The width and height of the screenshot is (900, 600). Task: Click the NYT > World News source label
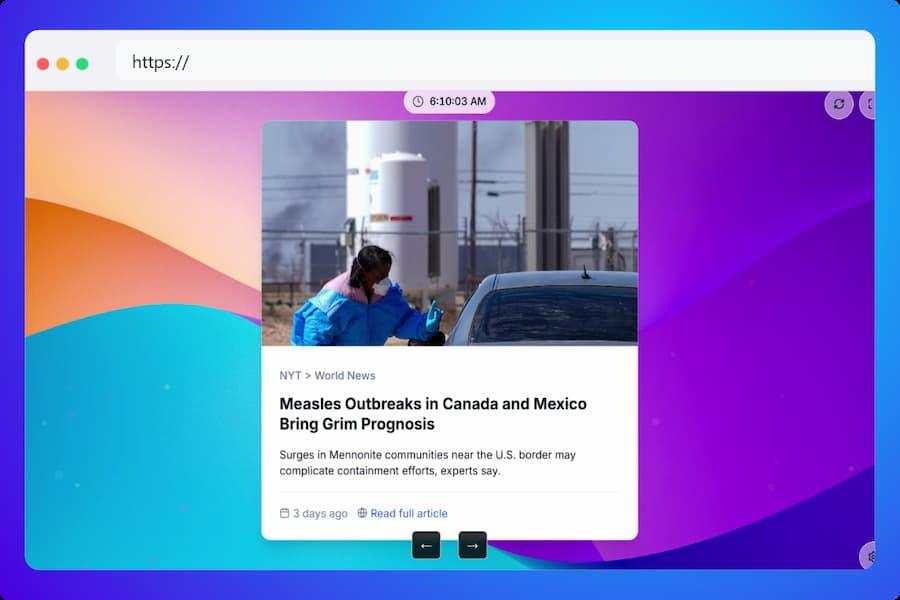[x=327, y=376]
